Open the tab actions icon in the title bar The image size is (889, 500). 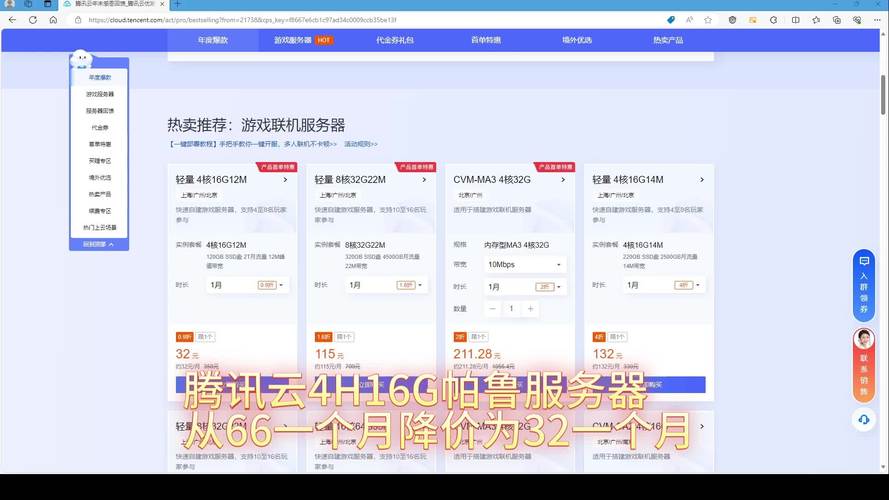click(x=48, y=3)
